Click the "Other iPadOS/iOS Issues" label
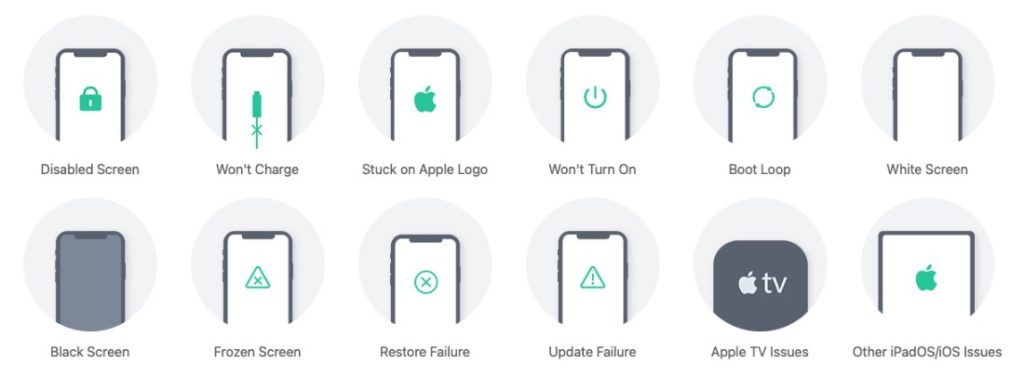Viewport: 1024px width, 391px height. tap(927, 352)
